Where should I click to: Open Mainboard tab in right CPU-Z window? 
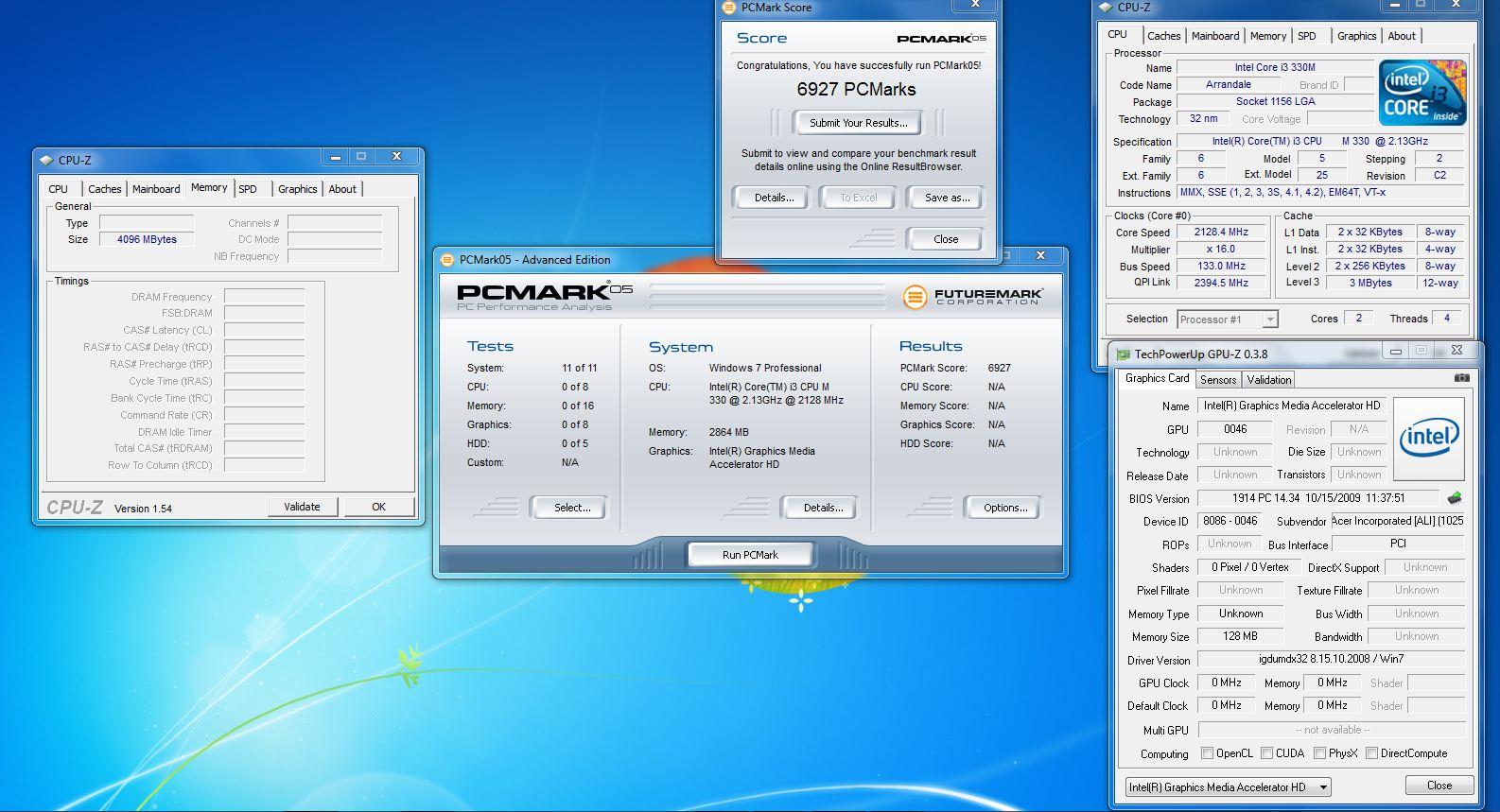tap(1215, 36)
